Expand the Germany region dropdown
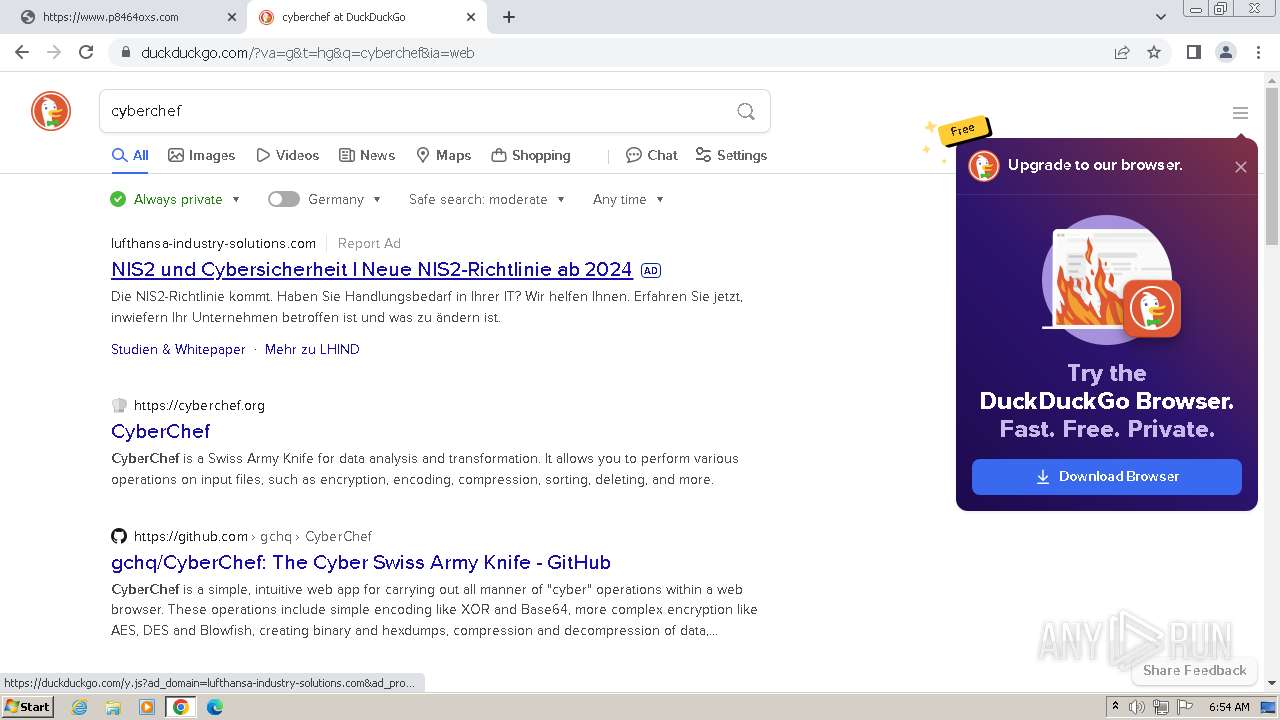1280x720 pixels. (345, 199)
